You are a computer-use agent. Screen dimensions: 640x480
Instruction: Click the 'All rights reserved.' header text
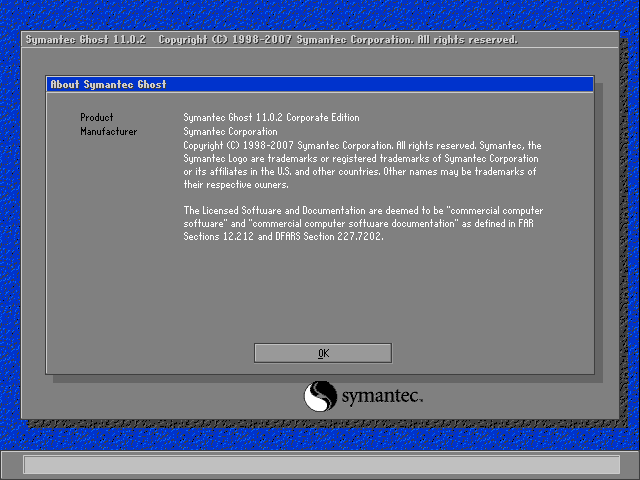pos(467,40)
